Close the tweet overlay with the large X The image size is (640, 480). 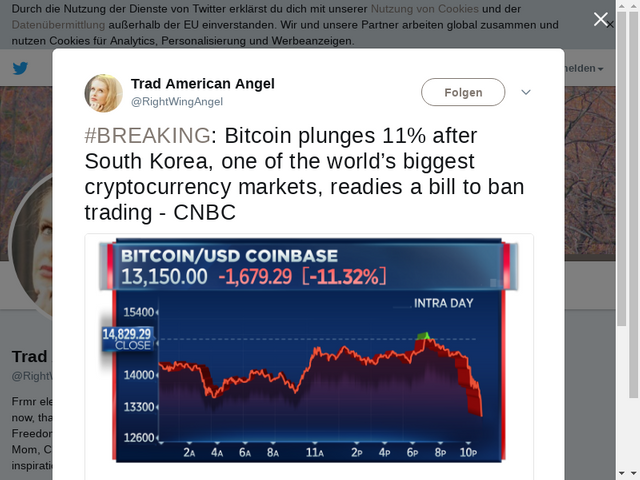(601, 19)
